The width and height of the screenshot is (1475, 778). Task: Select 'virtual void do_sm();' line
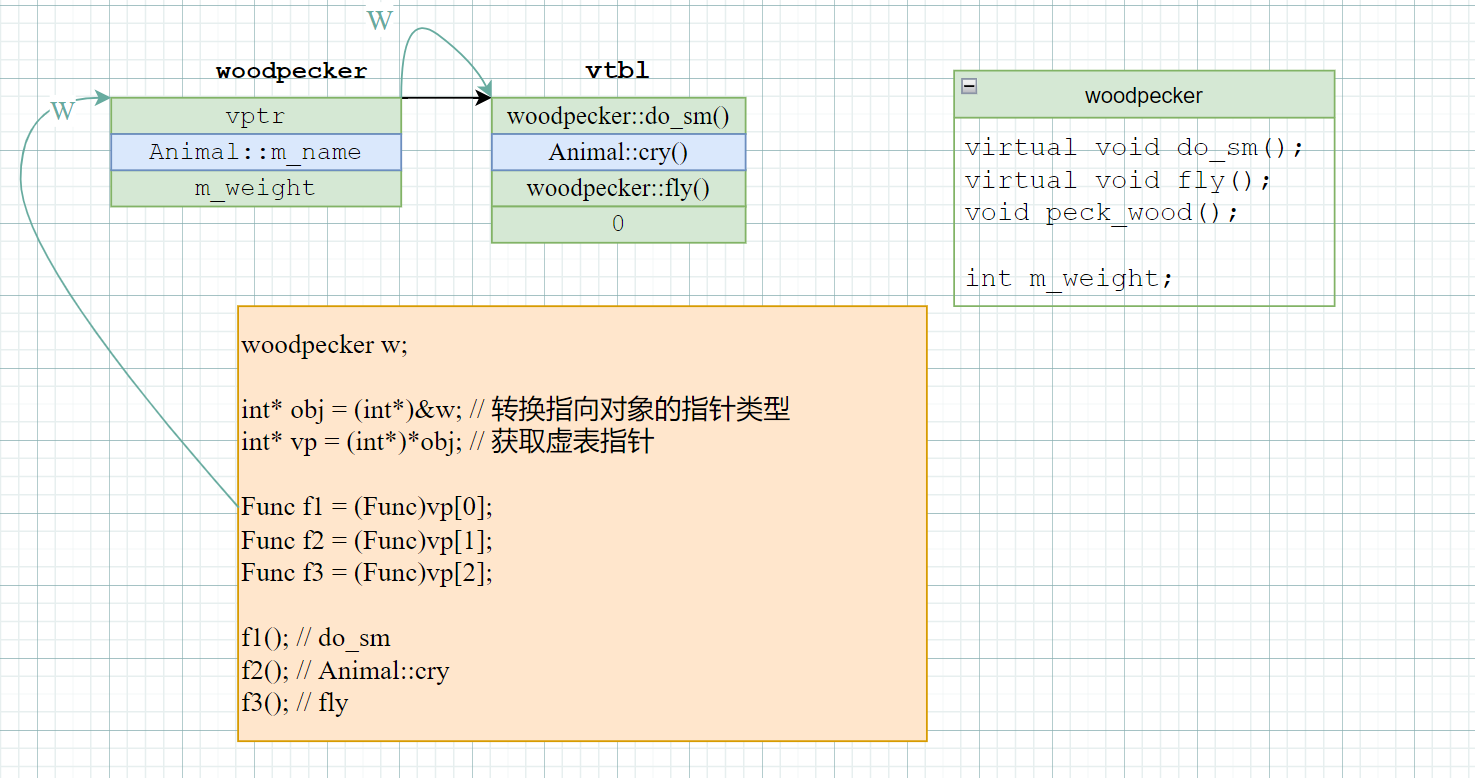point(1135,148)
